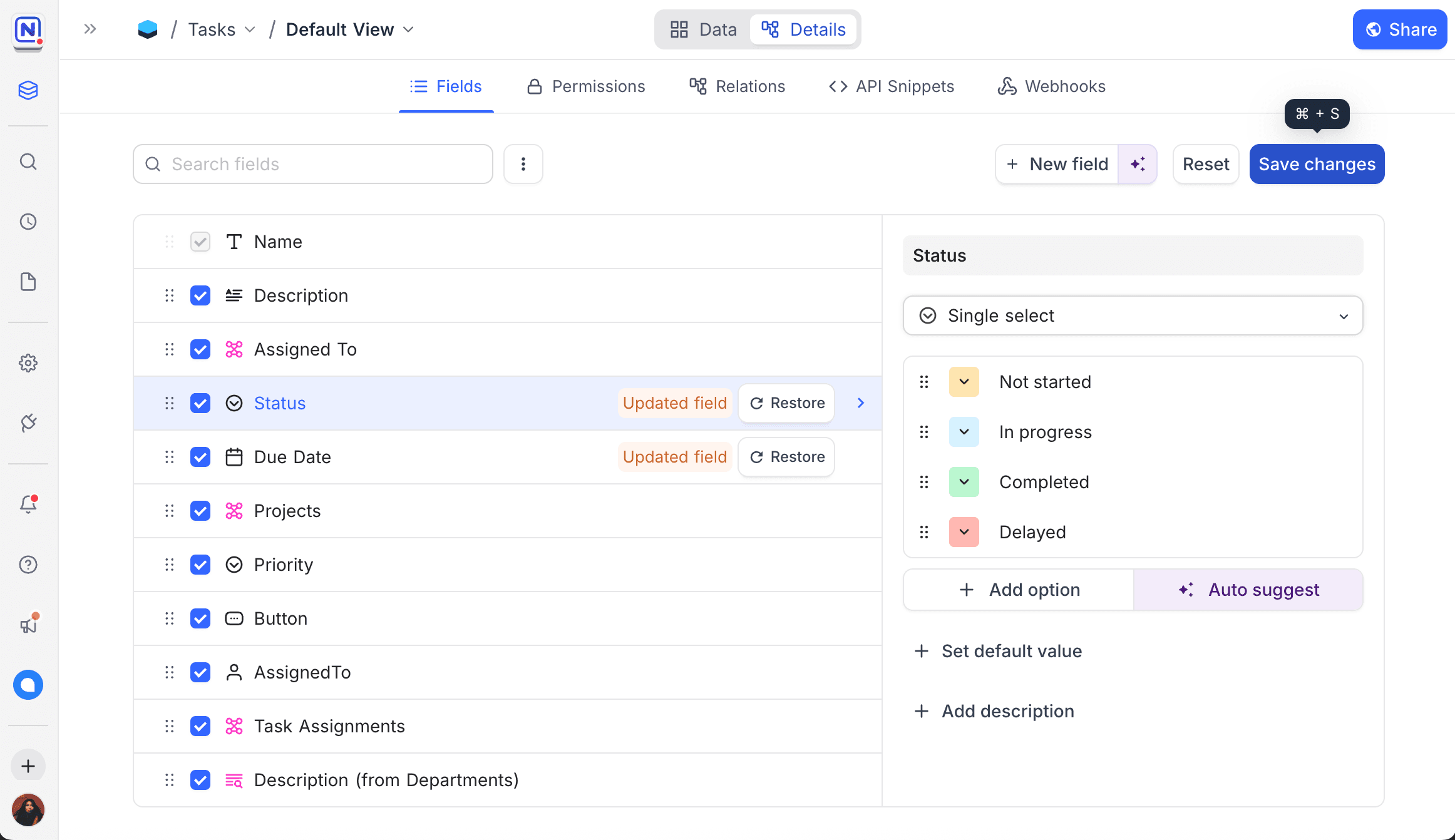Click the AI sparkle new field icon
The width and height of the screenshot is (1455, 840).
point(1138,164)
